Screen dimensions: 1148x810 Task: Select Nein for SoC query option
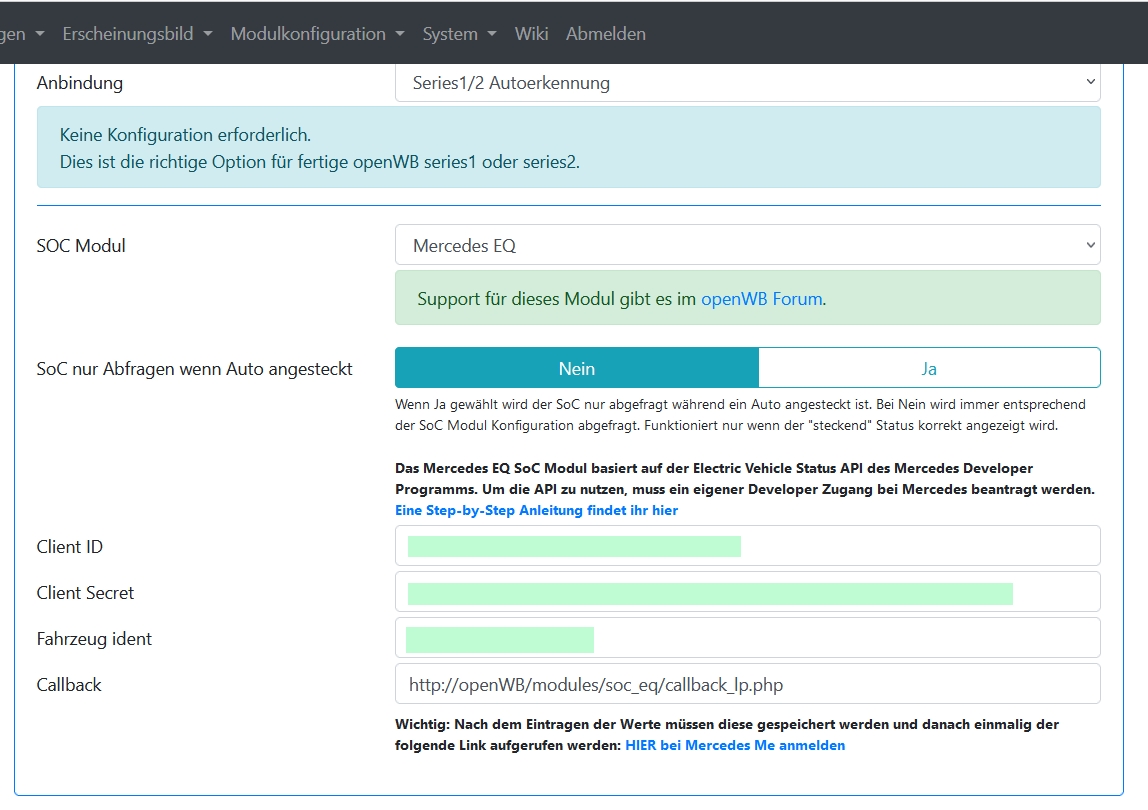(577, 368)
